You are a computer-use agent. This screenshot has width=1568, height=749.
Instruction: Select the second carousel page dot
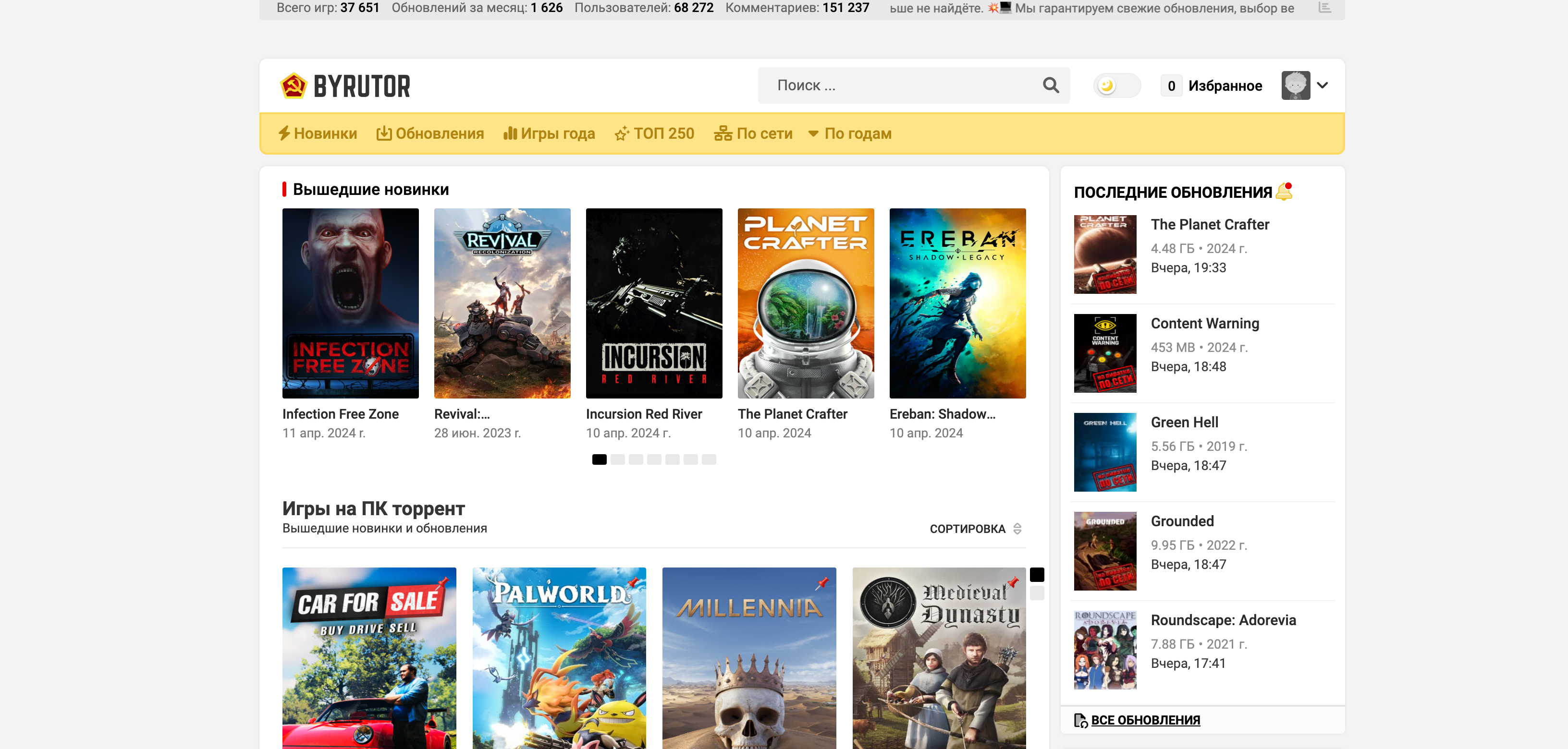617,459
